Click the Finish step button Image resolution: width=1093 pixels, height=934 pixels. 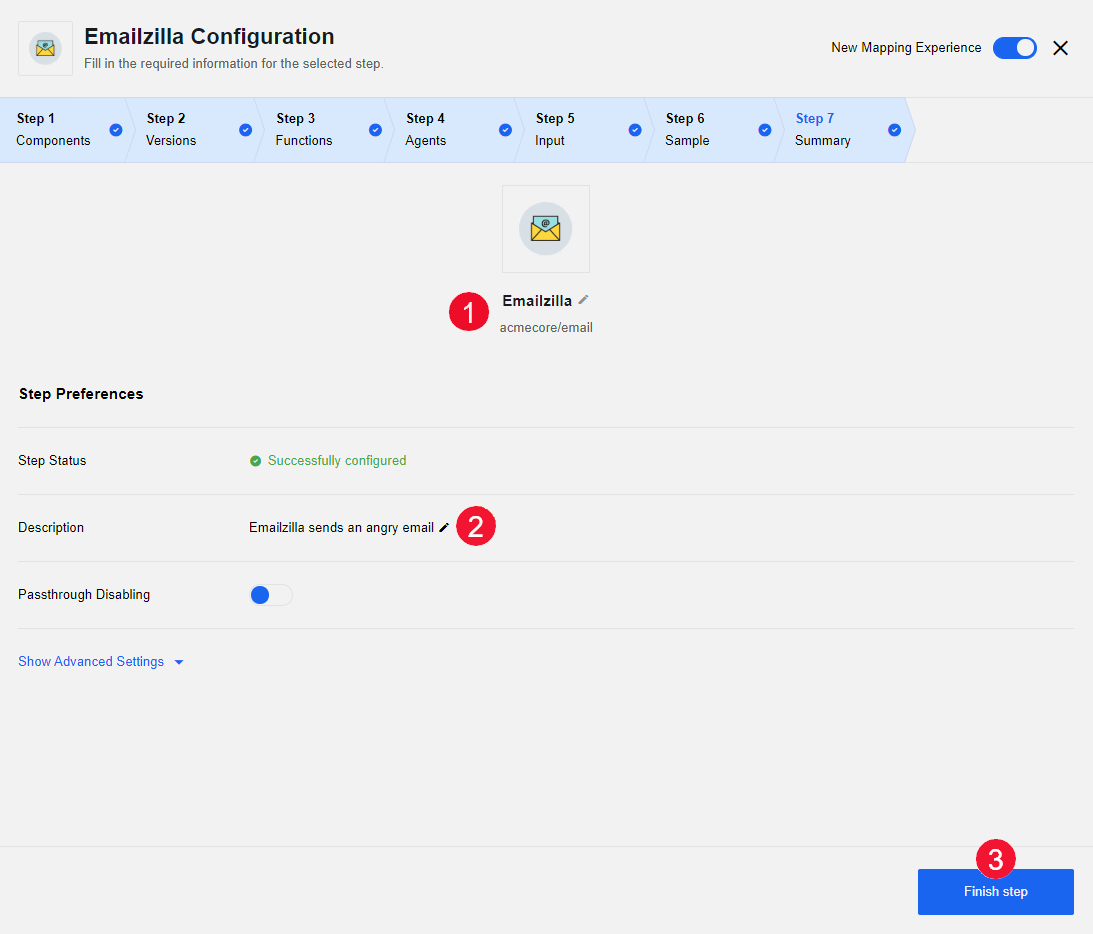(x=995, y=891)
